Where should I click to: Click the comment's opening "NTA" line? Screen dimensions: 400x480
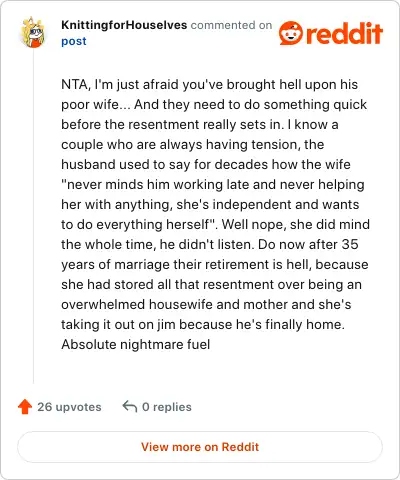tap(209, 84)
